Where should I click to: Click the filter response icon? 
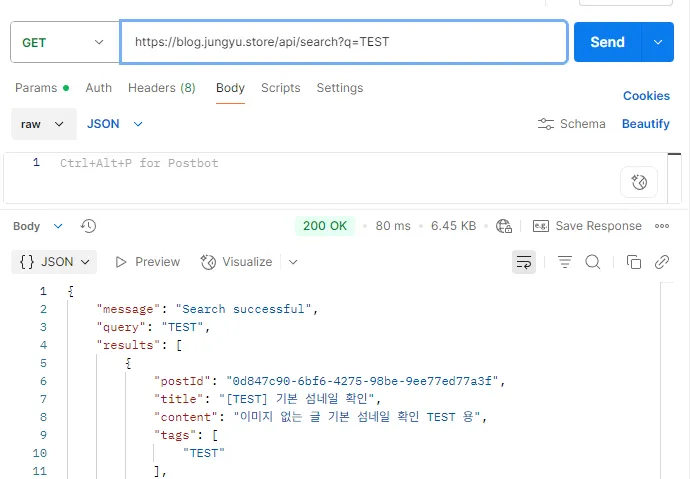565,262
